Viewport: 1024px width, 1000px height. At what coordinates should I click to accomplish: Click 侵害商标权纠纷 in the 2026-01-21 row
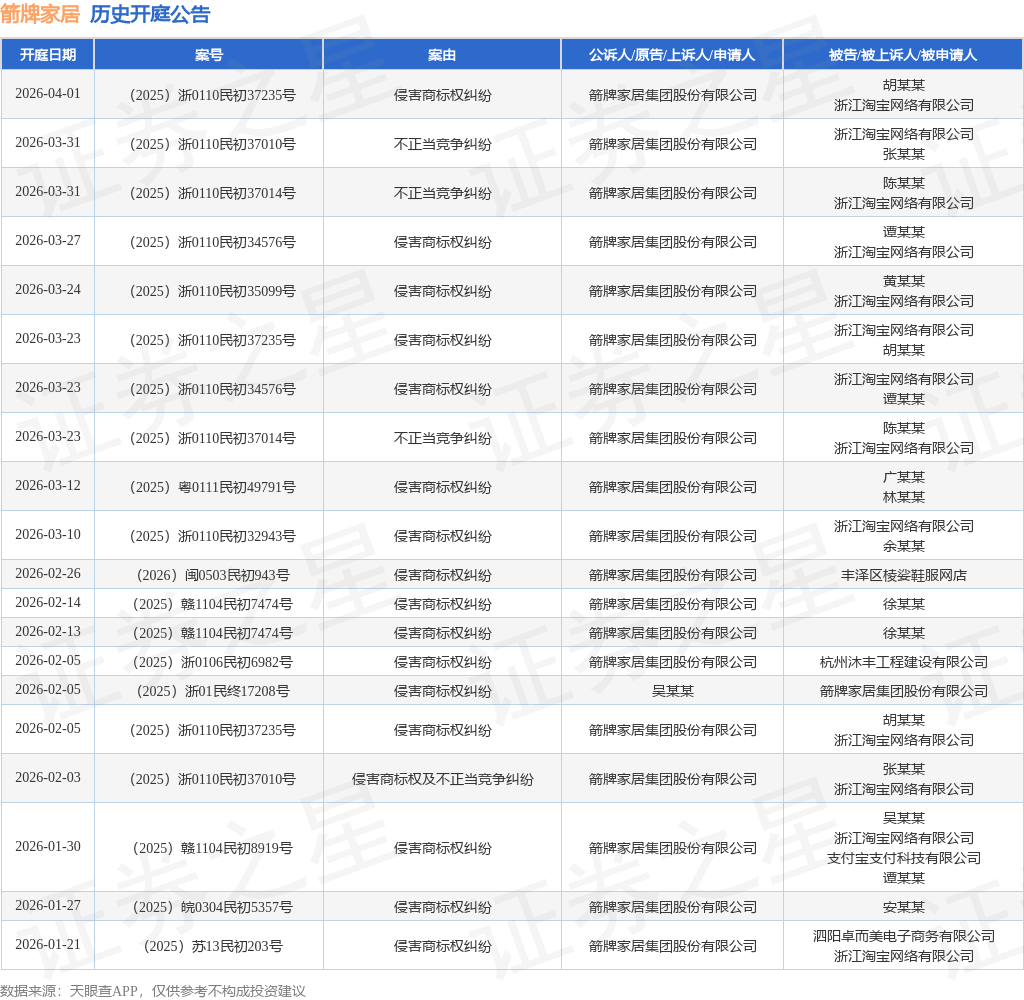442,946
